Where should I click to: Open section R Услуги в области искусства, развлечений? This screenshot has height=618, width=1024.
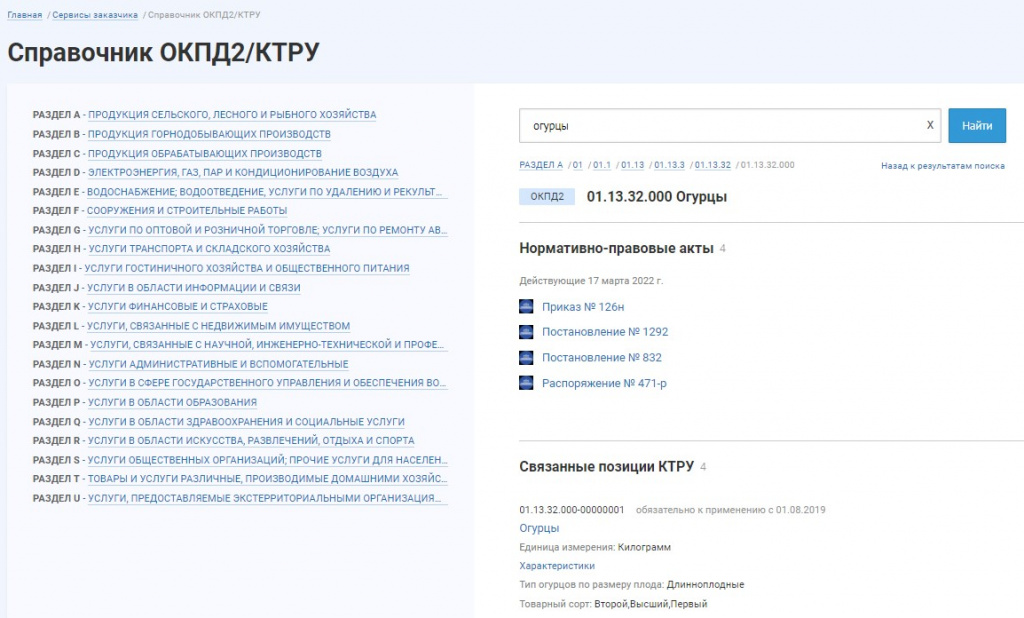[251, 440]
